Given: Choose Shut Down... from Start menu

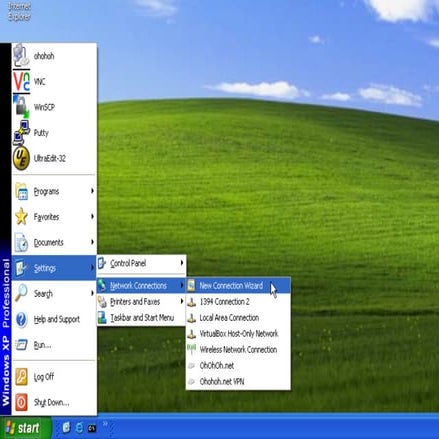Looking at the screenshot, I should click(54, 402).
